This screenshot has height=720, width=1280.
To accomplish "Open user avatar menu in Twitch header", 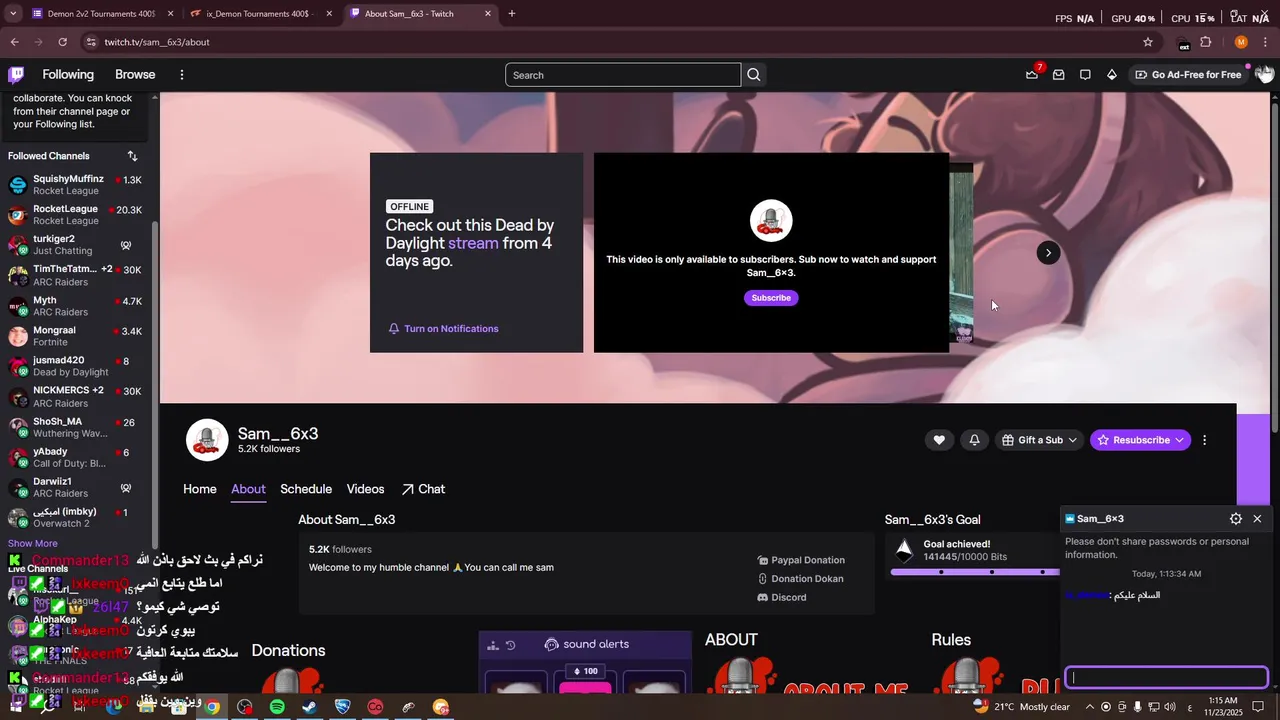I will pyautogui.click(x=1264, y=74).
